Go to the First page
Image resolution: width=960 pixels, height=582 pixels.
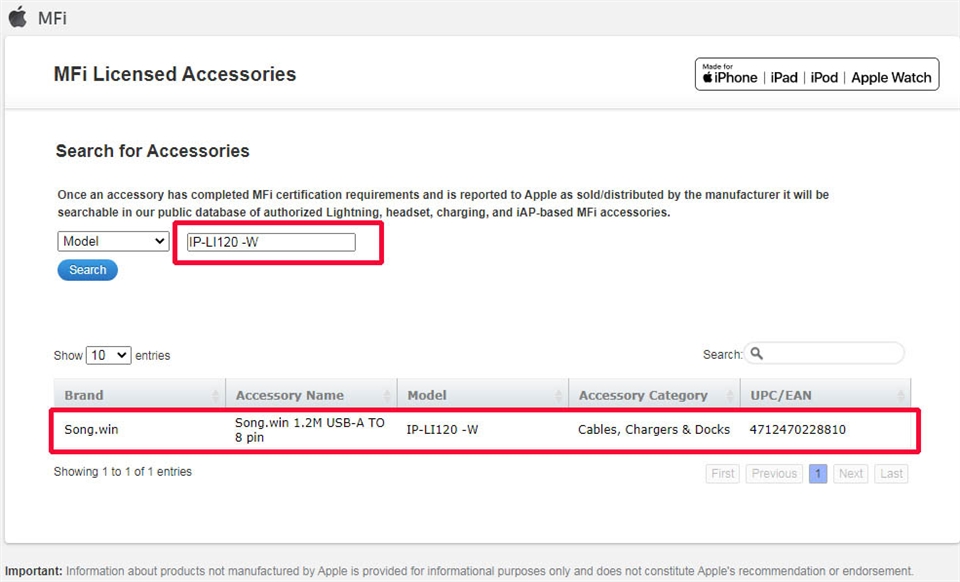tap(723, 474)
